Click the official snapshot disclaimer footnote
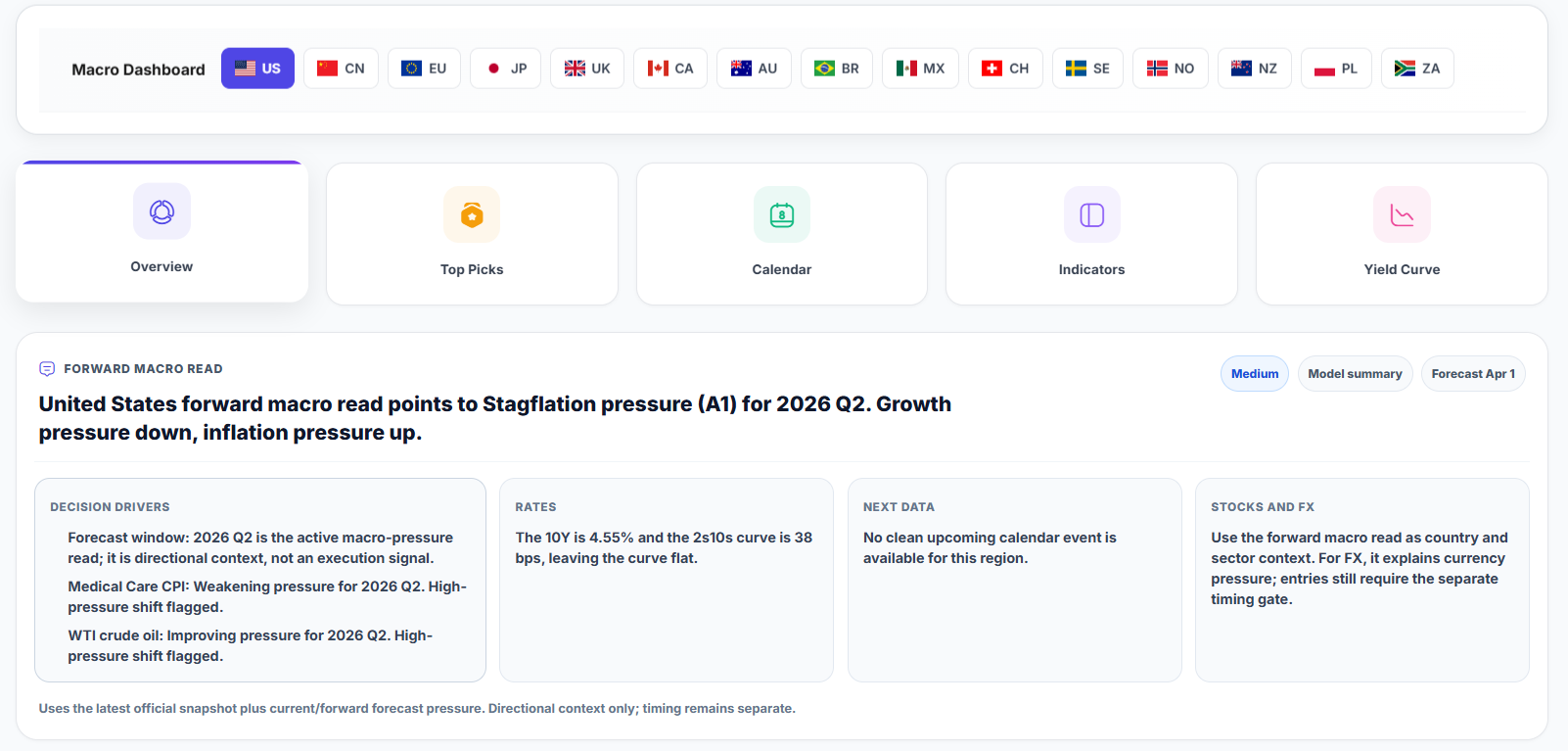The height and width of the screenshot is (751, 1568). coord(417,708)
